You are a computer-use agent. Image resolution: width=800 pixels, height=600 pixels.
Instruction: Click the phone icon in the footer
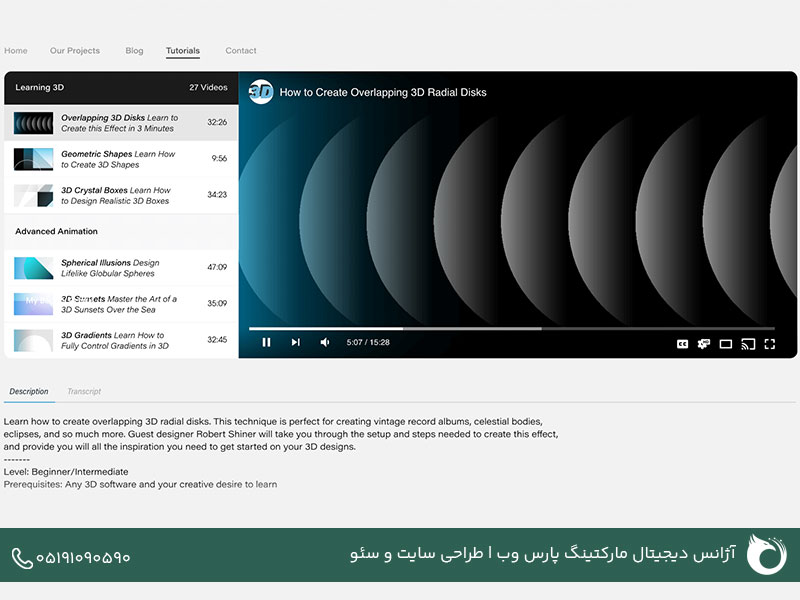pos(21,559)
